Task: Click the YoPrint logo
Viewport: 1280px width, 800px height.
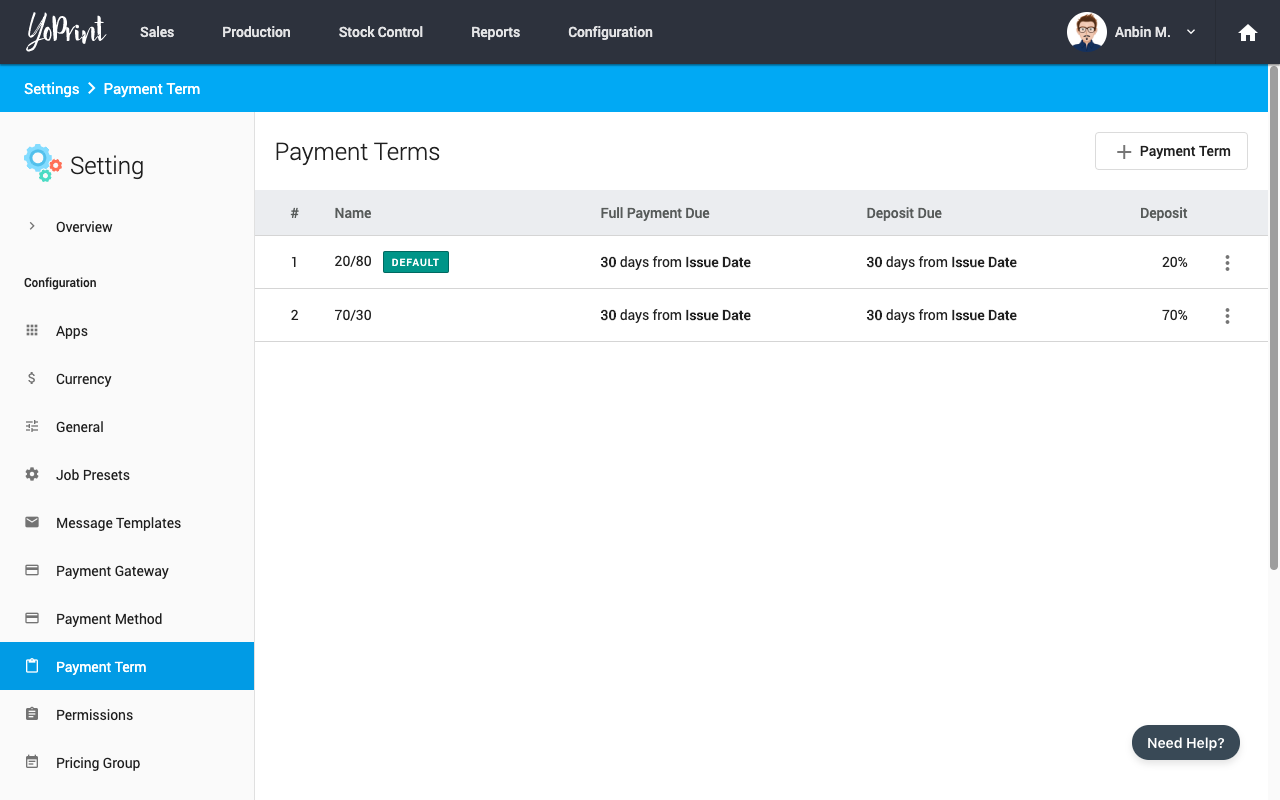Action: click(65, 32)
